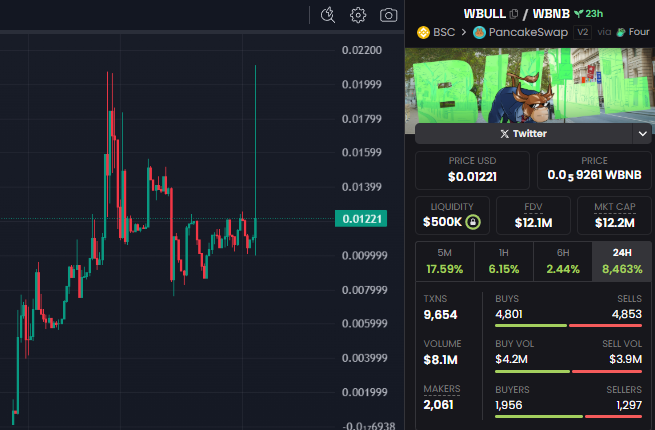Click the current price label 0.01221 on axis
The image size is (655, 430).
pos(361,219)
